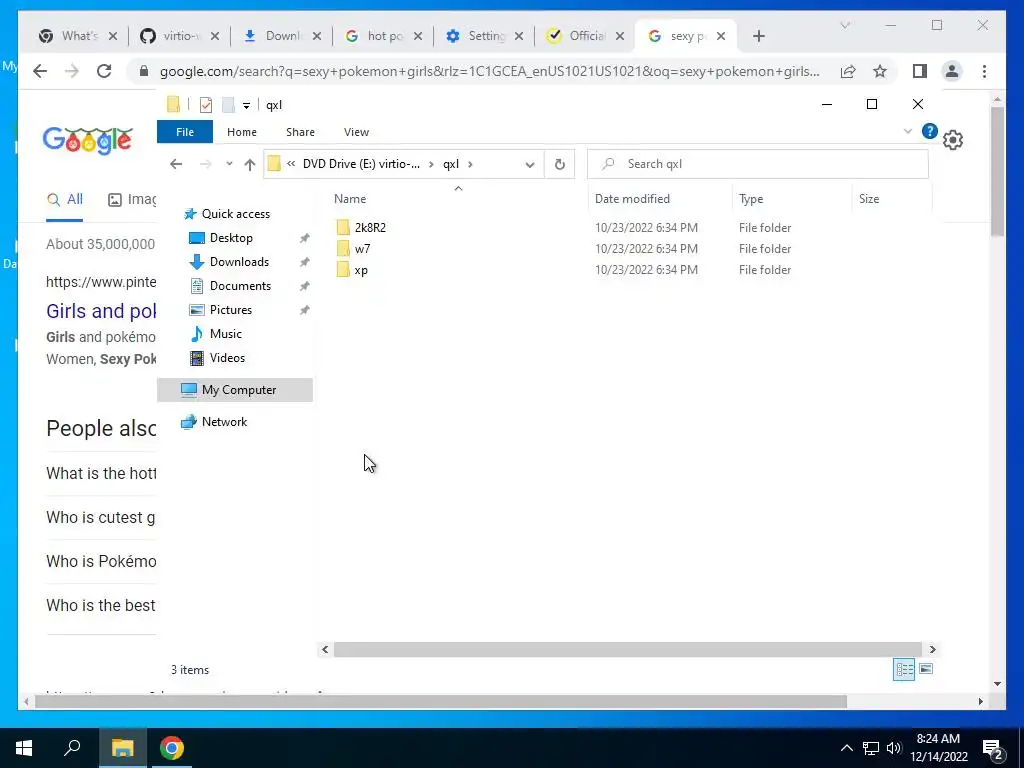Open Google search settings gear

pyautogui.click(x=953, y=140)
